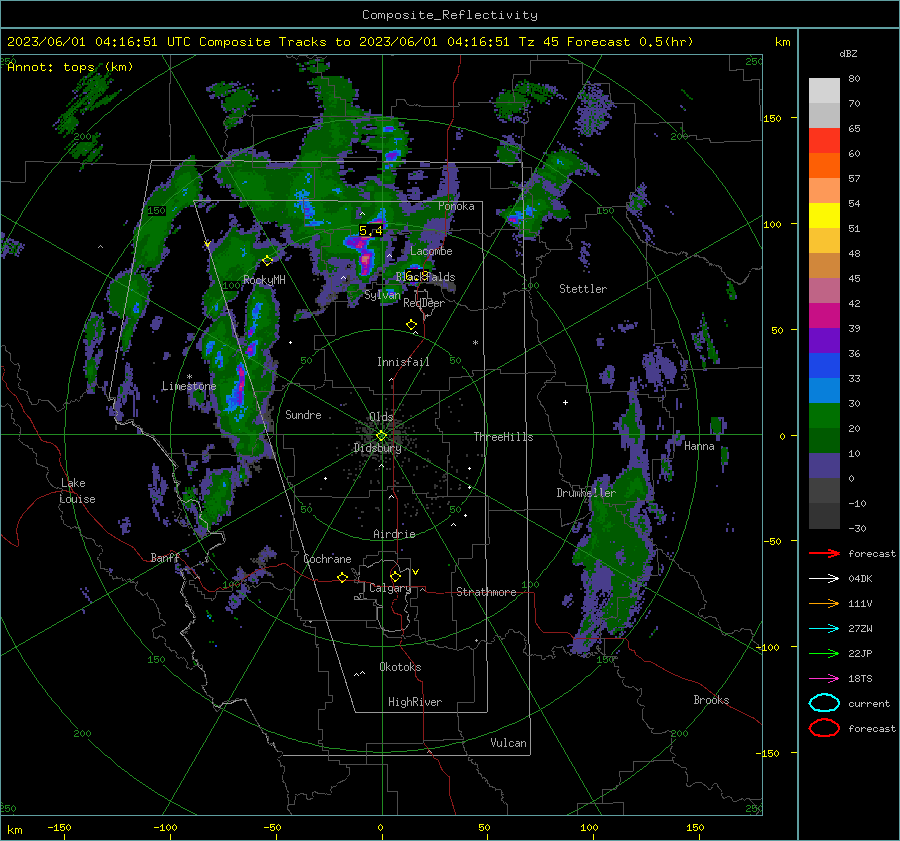Click the yellow diamond marker at radar center
Image resolution: width=900 pixels, height=841 pixels.
381,436
